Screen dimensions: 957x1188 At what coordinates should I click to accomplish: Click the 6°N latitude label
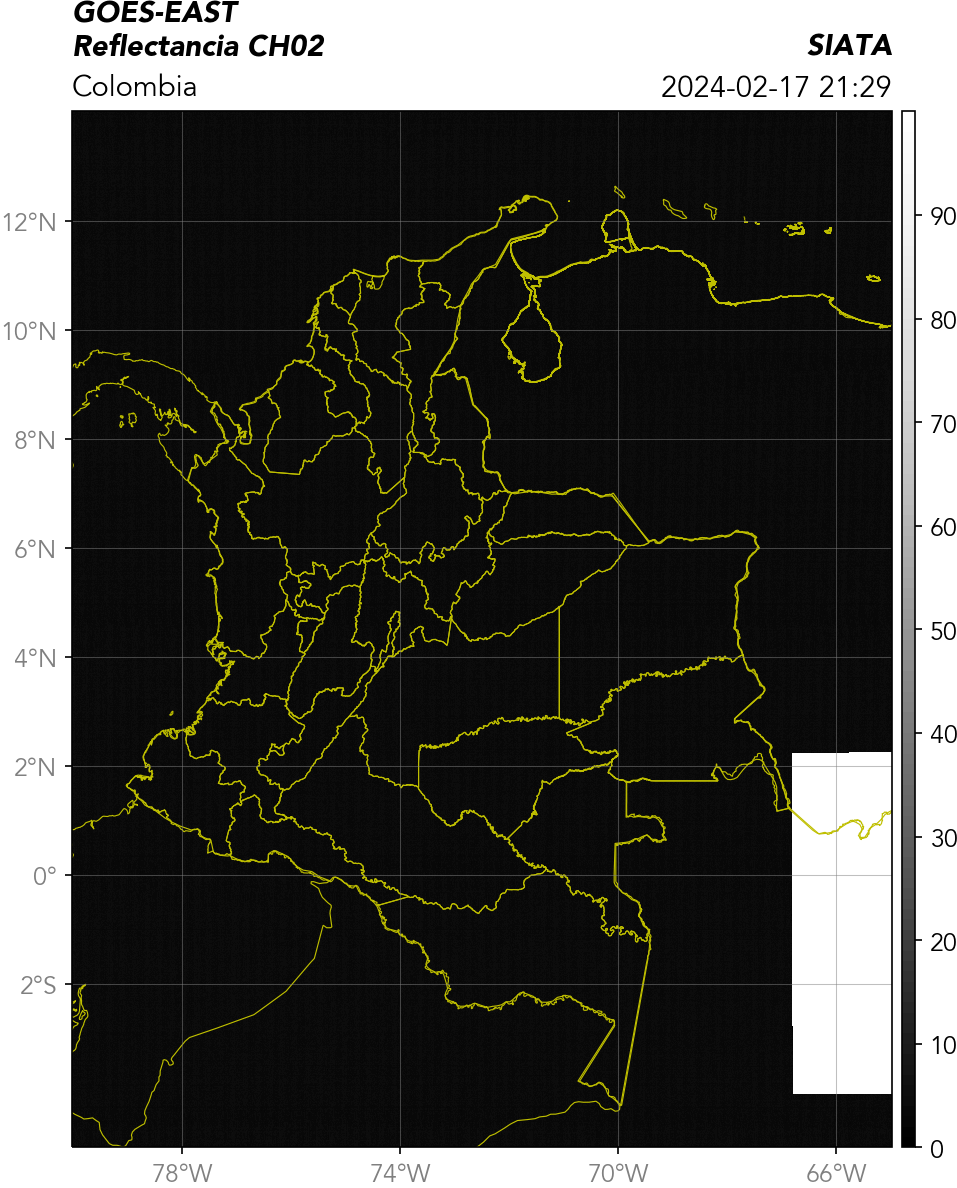coord(36,549)
